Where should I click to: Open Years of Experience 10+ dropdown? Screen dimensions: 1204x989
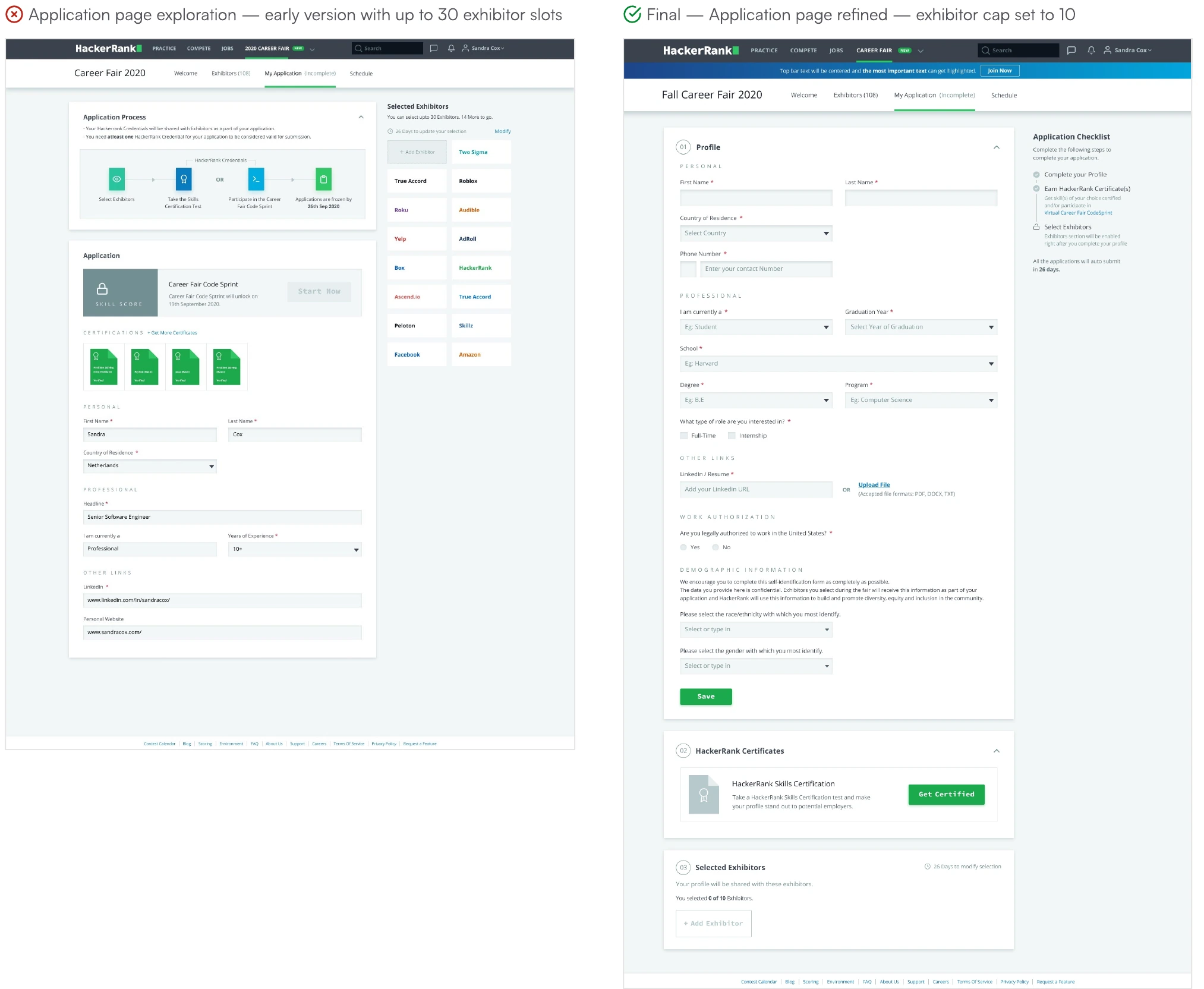pos(295,549)
